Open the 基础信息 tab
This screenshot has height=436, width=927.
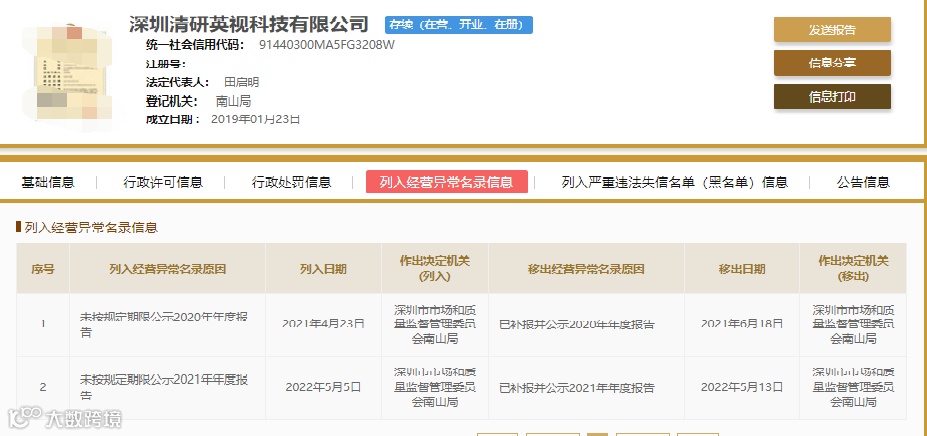[x=48, y=182]
